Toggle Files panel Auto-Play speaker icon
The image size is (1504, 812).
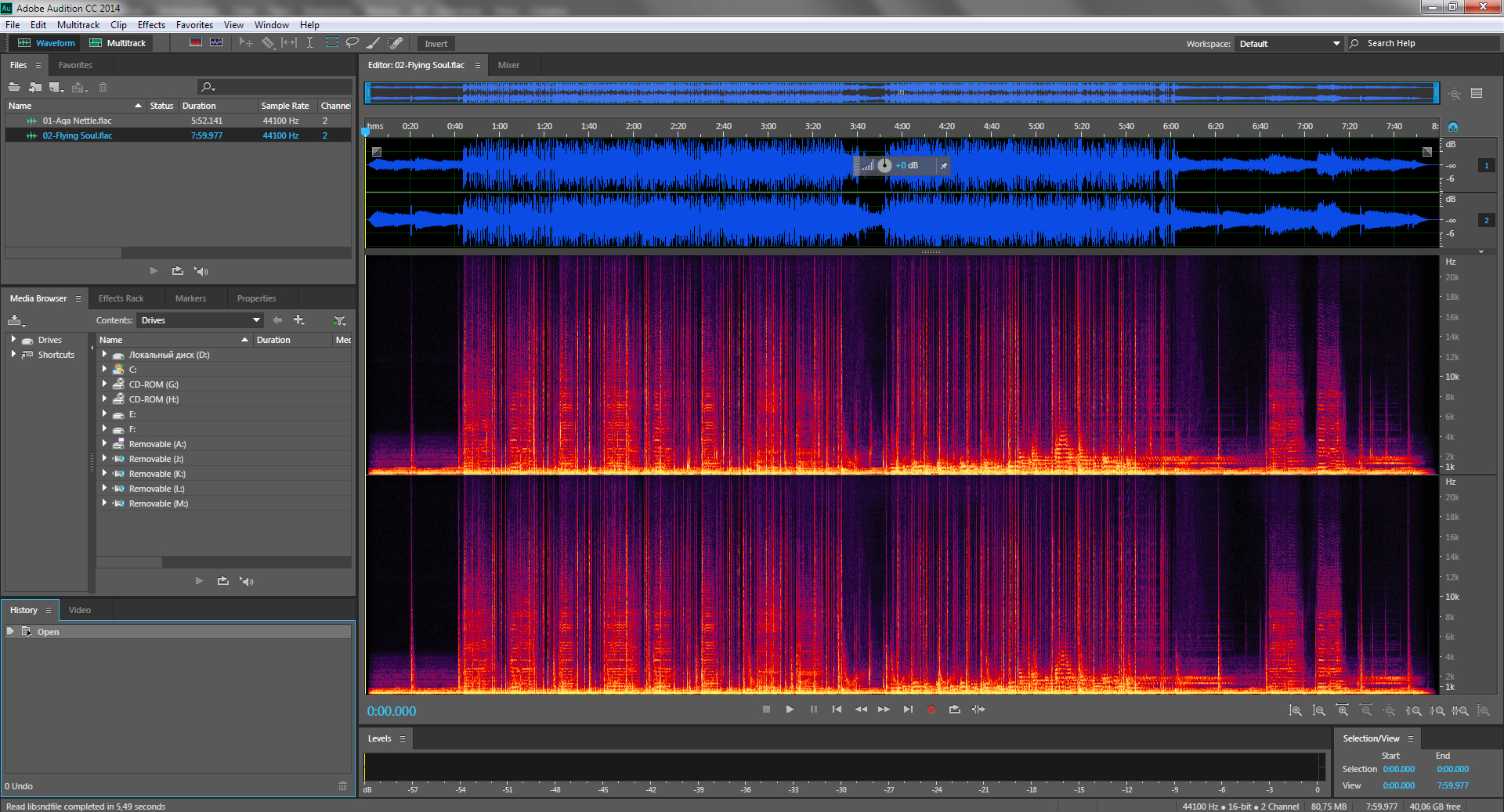(201, 271)
